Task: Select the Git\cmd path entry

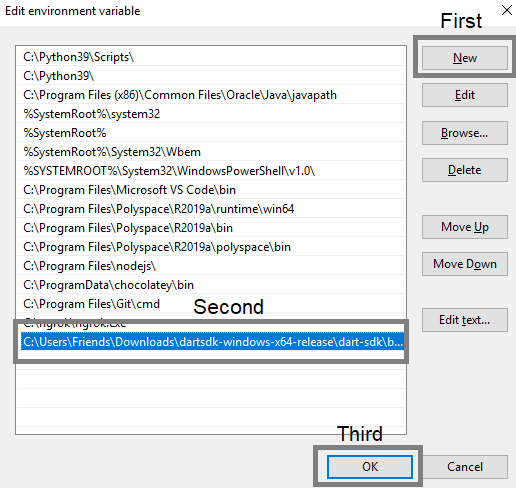Action: click(211, 304)
